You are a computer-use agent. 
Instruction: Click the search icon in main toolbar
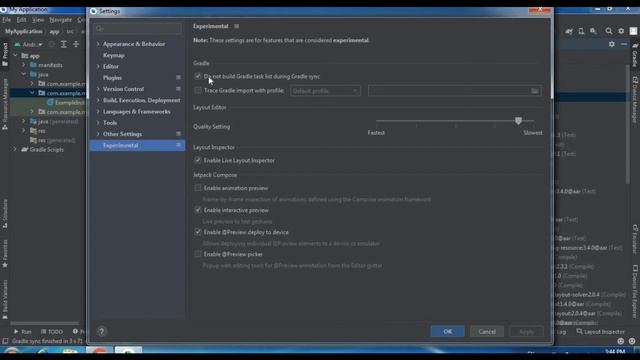click(609, 31)
